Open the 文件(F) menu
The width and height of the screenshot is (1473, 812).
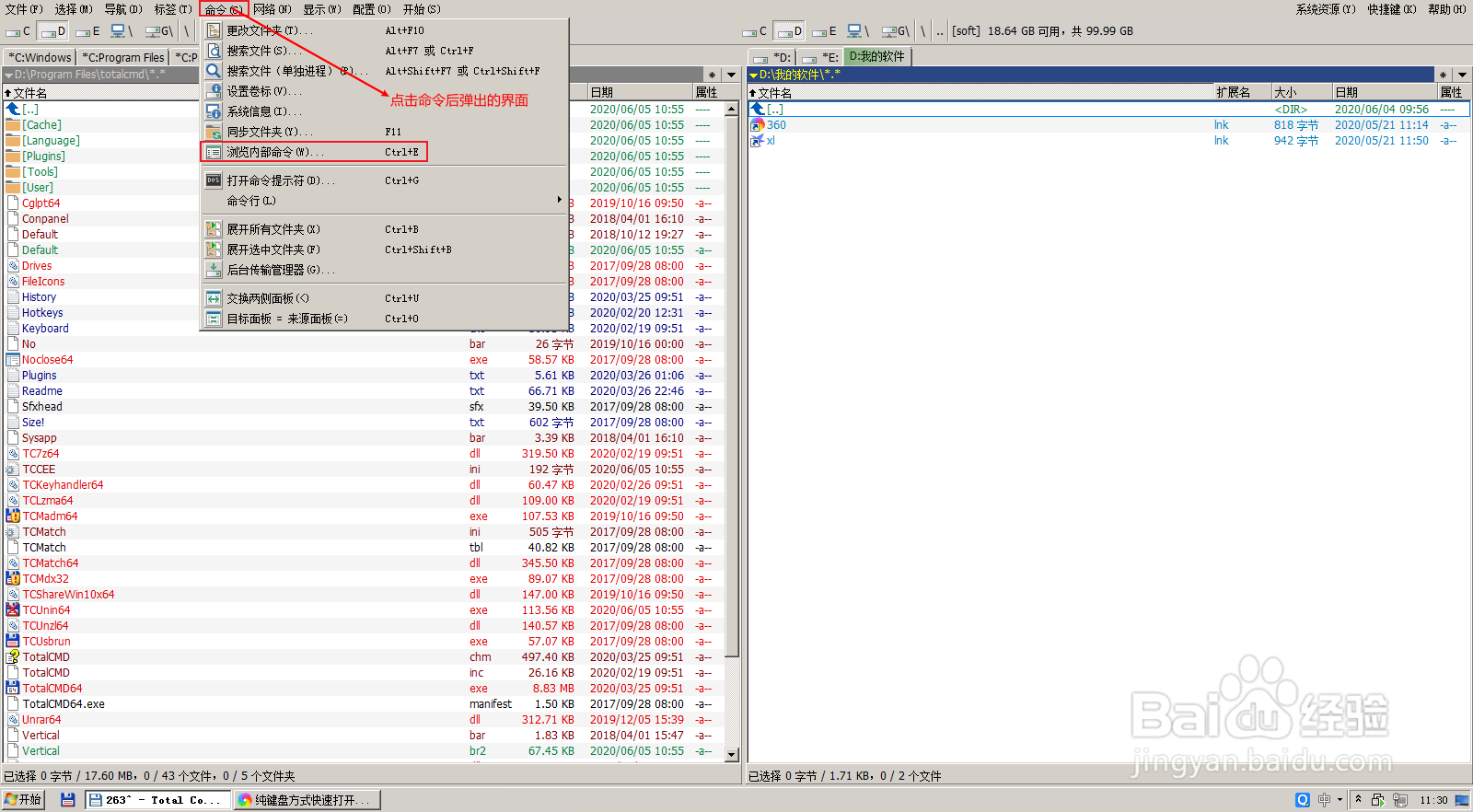pos(24,9)
